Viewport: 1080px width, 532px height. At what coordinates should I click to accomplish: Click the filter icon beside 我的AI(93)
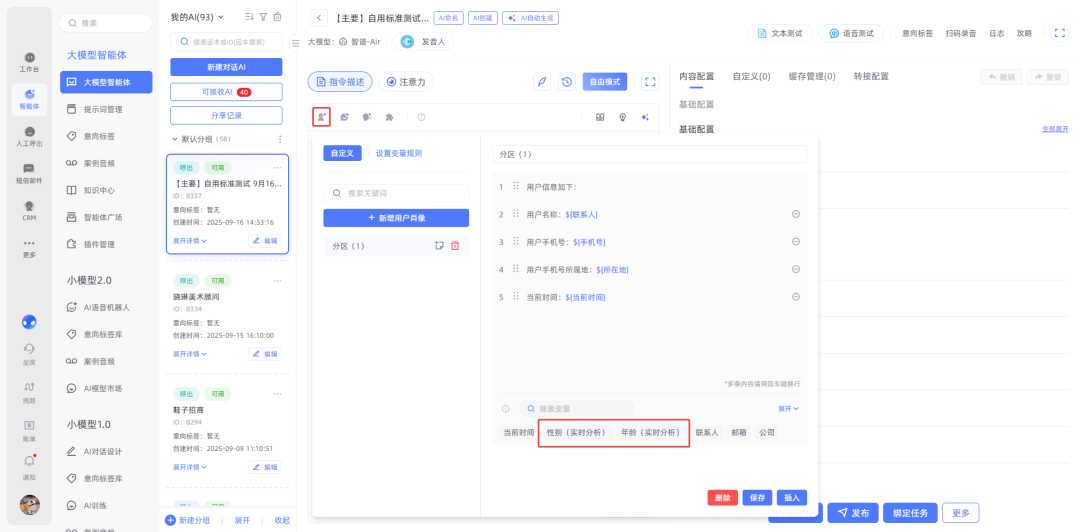click(263, 17)
